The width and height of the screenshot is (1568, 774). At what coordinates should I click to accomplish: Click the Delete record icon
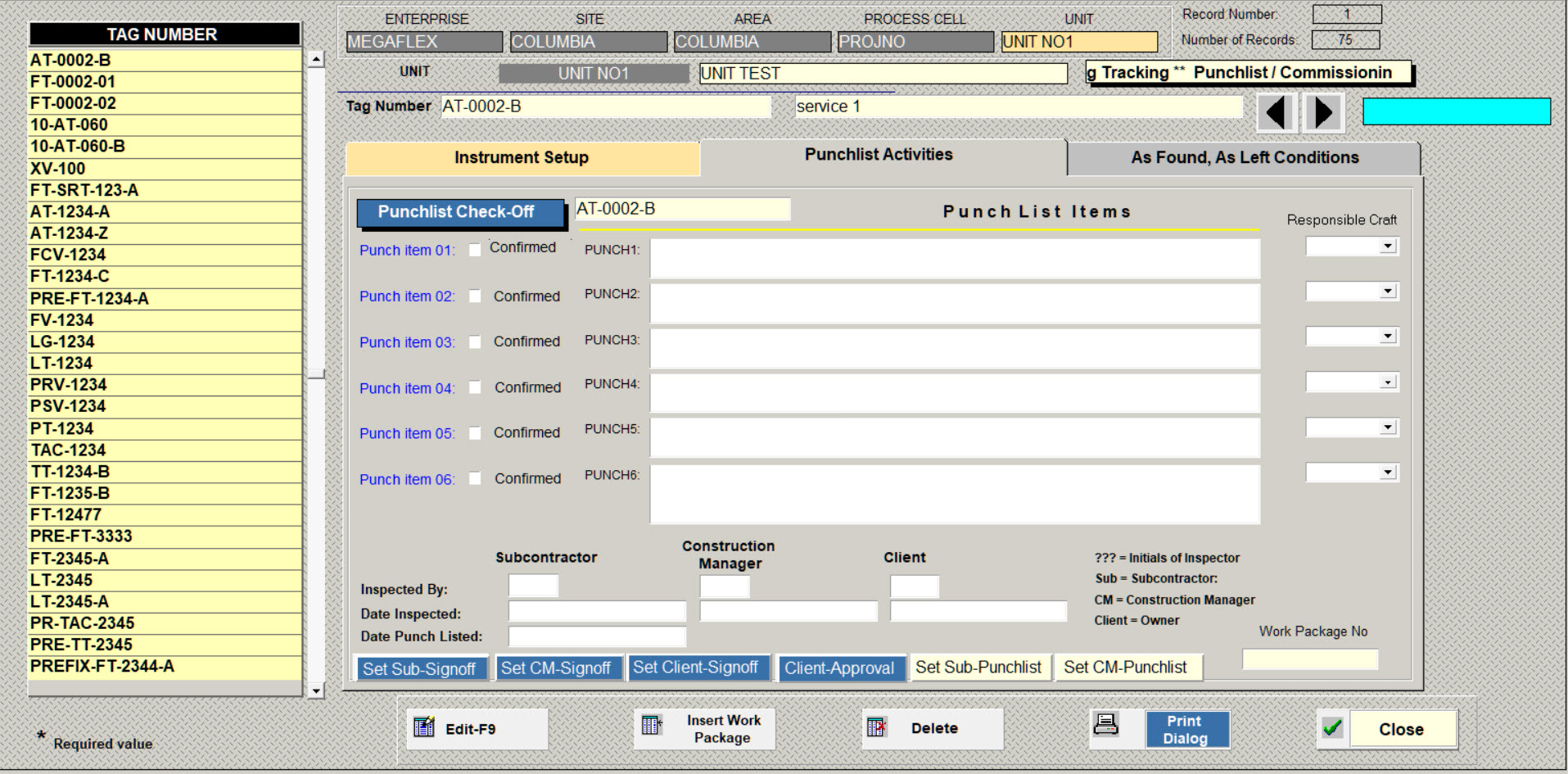pos(877,727)
